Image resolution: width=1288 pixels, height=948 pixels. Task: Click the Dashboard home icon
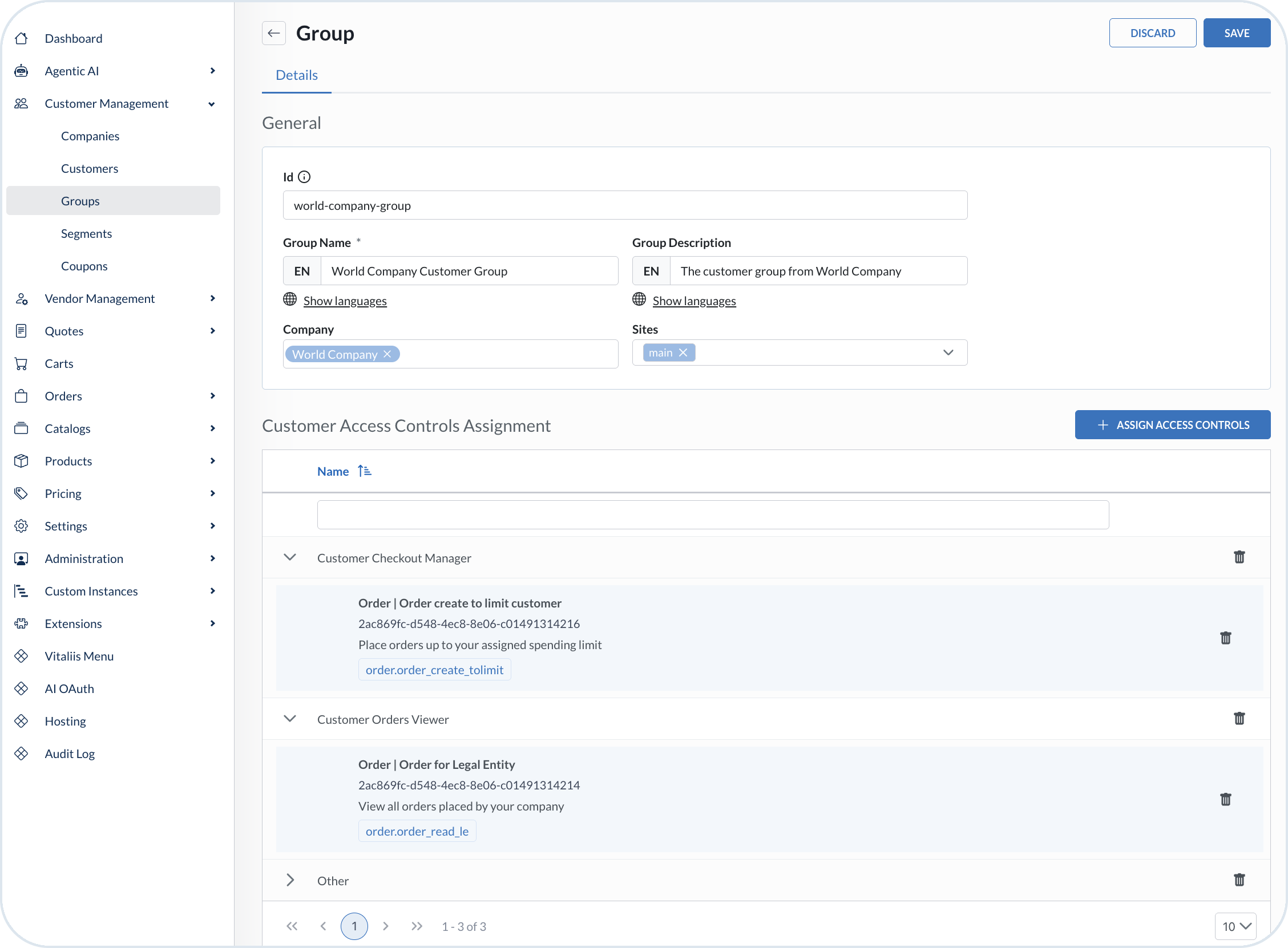pos(21,38)
